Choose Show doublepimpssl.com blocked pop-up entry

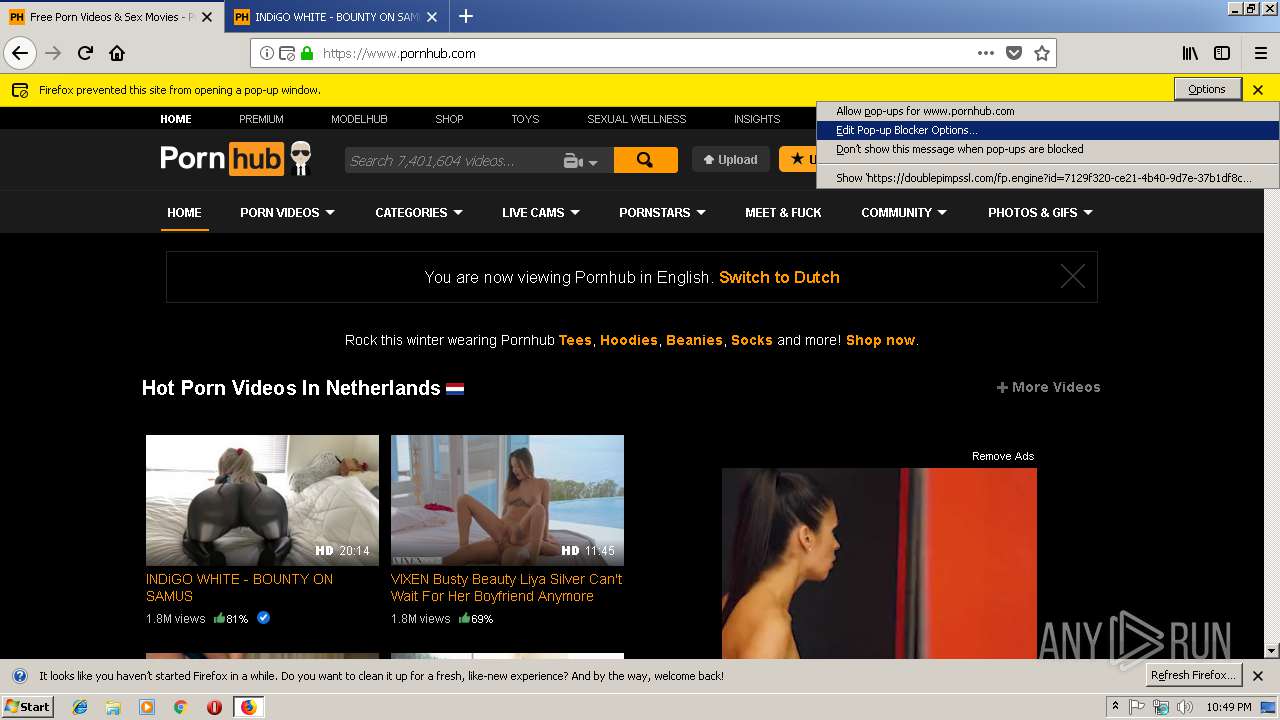[x=1048, y=178]
